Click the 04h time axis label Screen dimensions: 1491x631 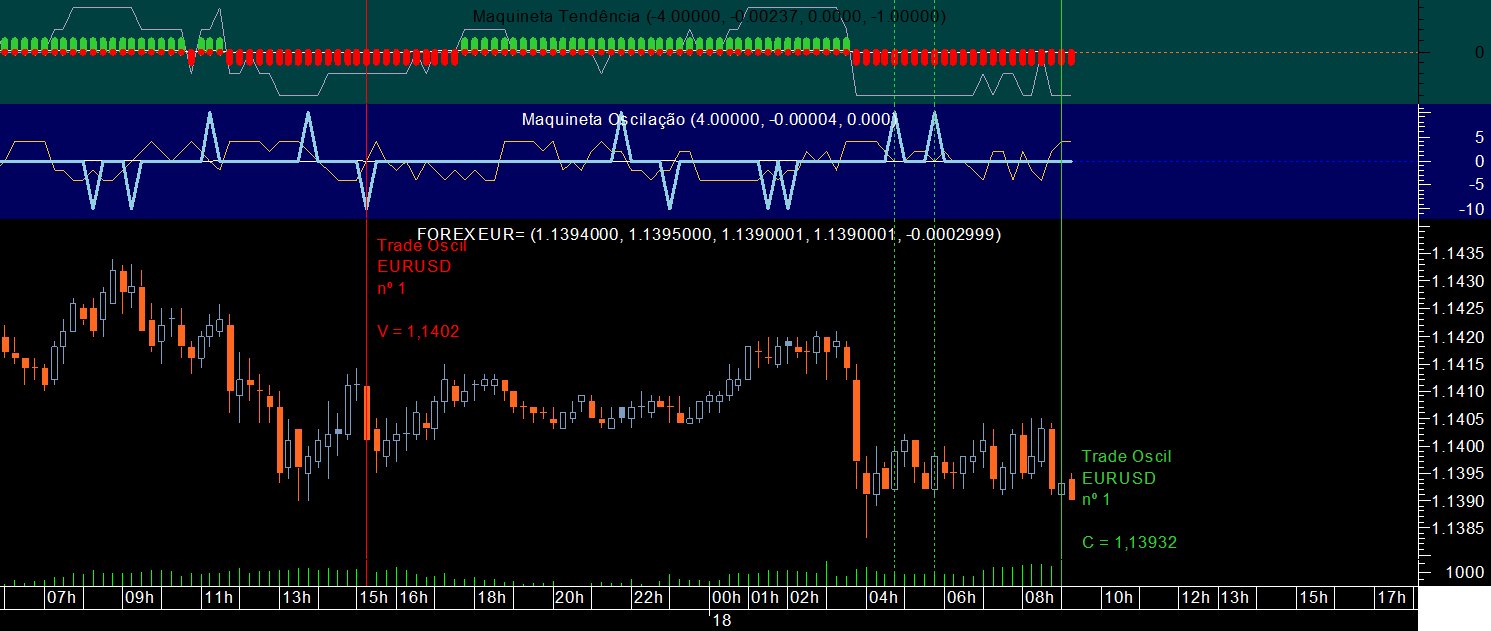882,597
